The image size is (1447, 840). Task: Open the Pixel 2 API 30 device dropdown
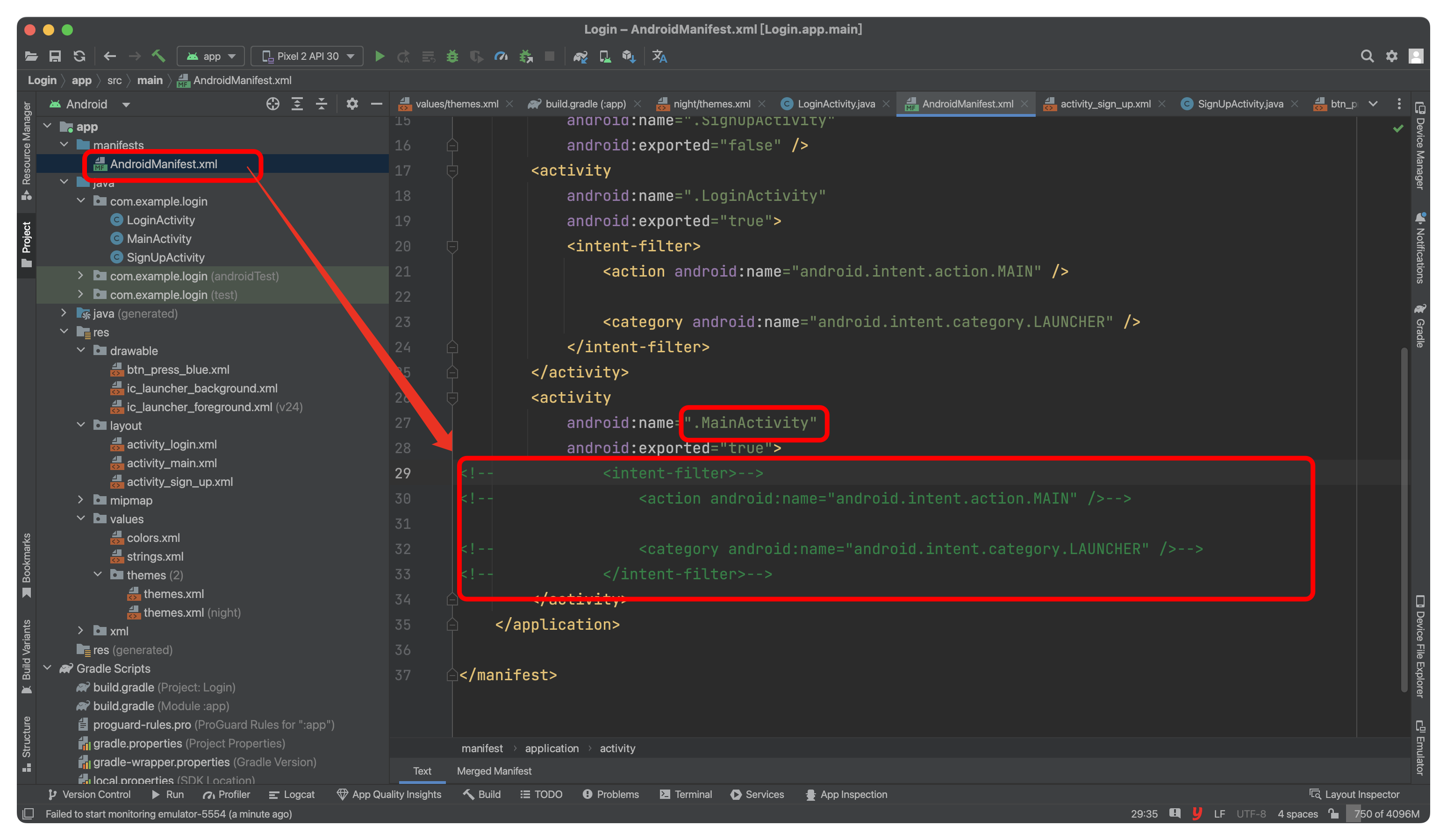click(x=307, y=56)
